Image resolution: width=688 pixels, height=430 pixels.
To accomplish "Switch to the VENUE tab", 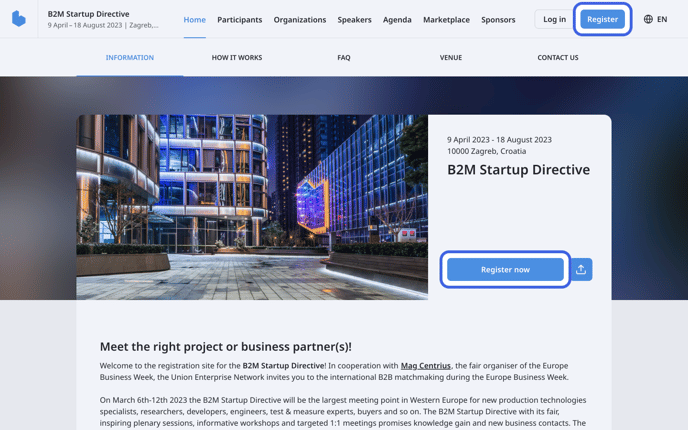I will 451,57.
